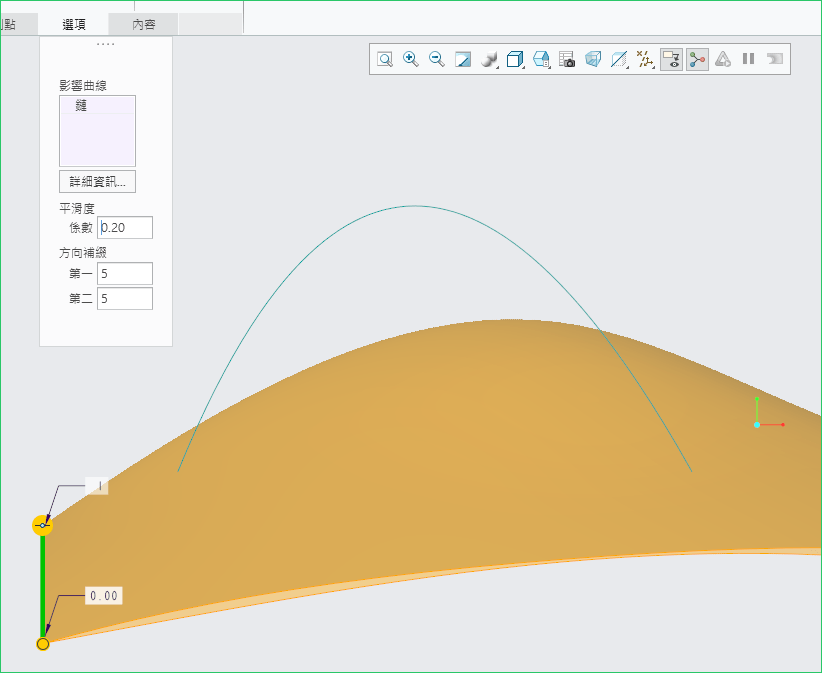
Task: Click the 0.00 dimension label on model
Action: [103, 596]
